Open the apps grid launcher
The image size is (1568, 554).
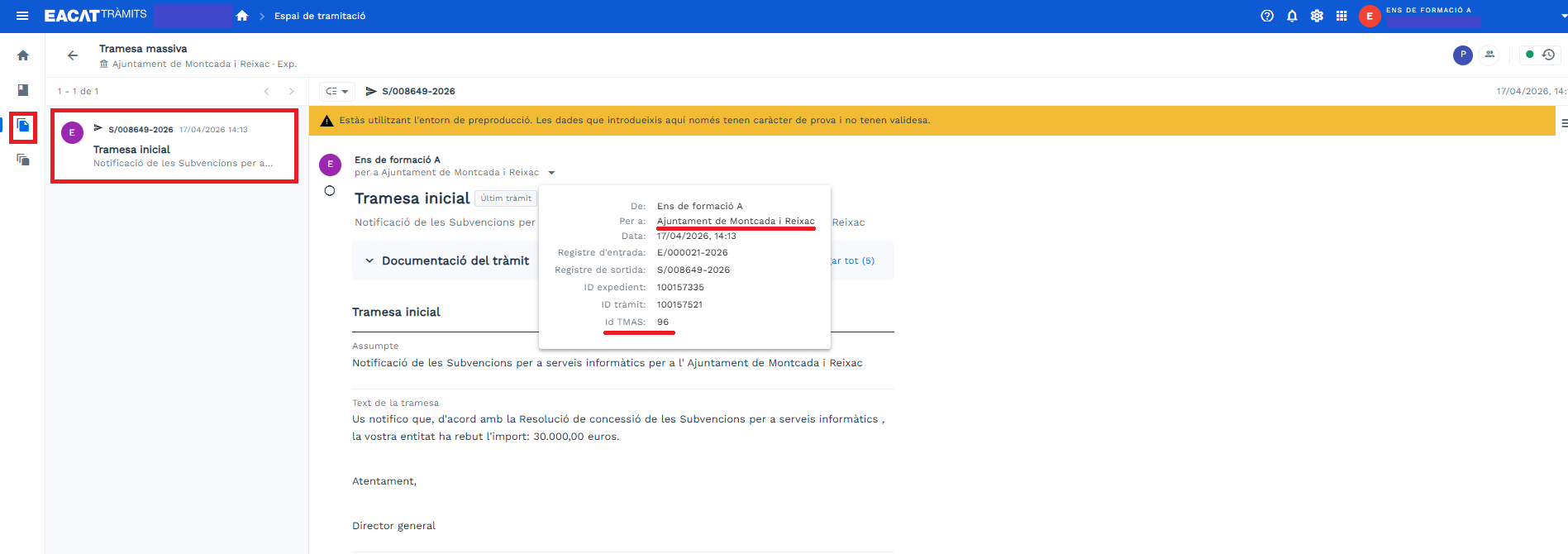[x=1342, y=16]
